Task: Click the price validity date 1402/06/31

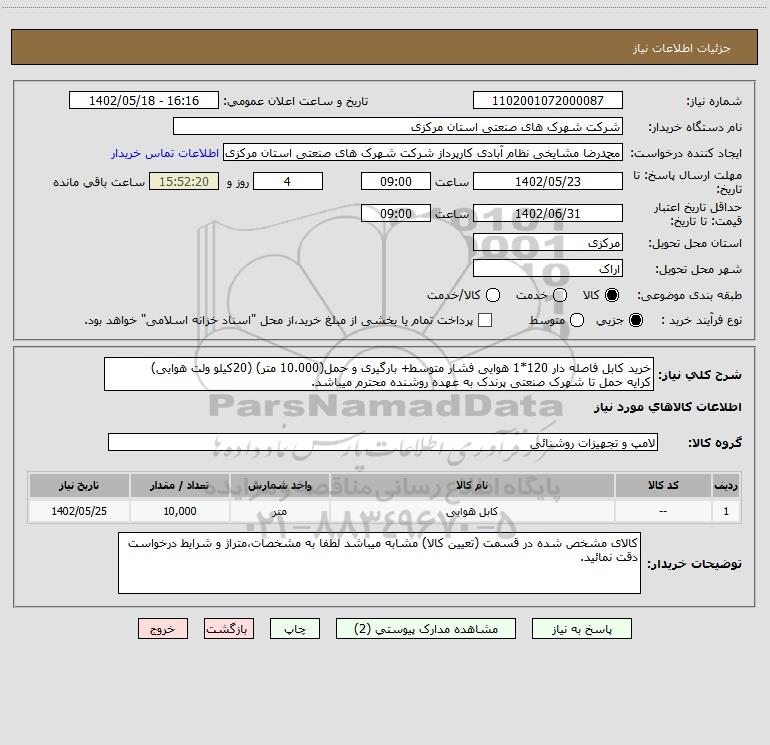Action: click(x=548, y=213)
